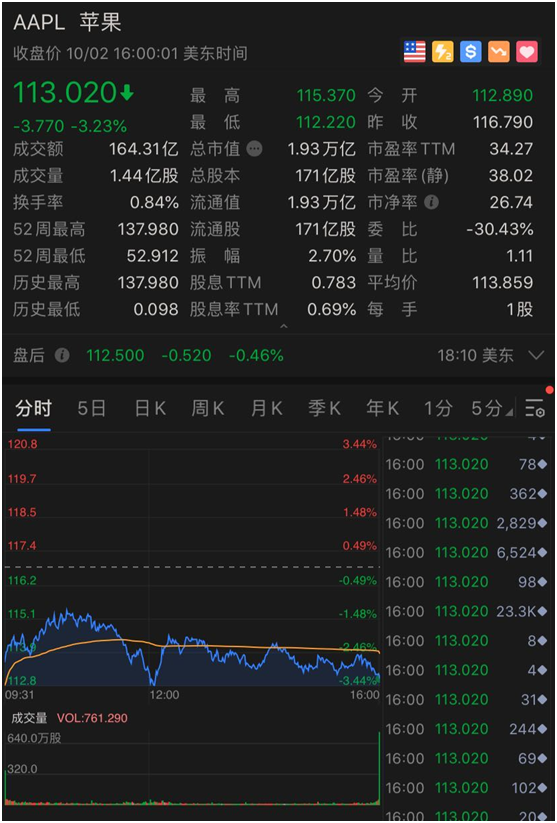Tap the 平均价 value 113.859
Image resolution: width=557 pixels, height=823 pixels.
click(502, 283)
